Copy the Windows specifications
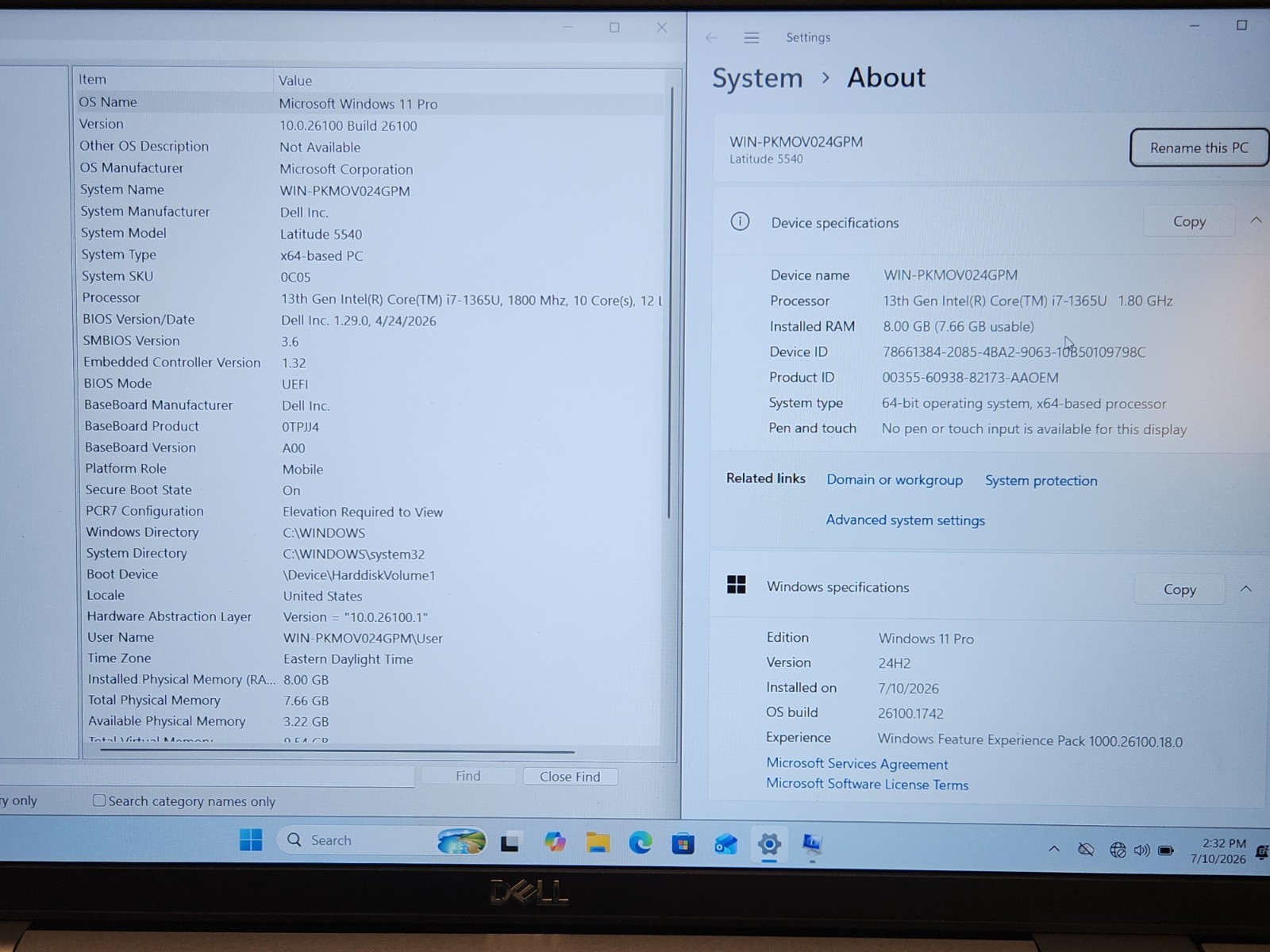Image resolution: width=1270 pixels, height=952 pixels. click(x=1180, y=589)
